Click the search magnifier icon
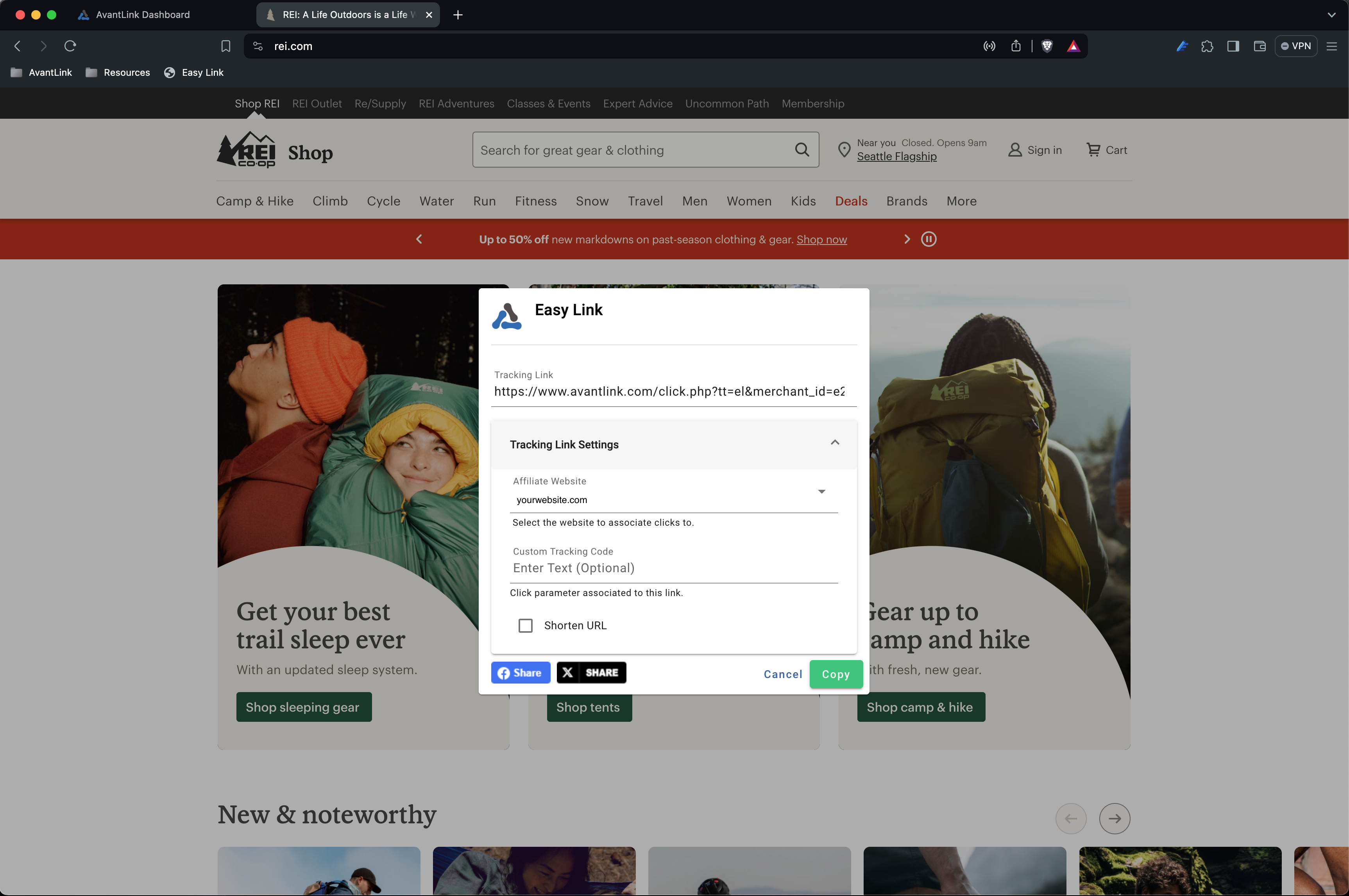 tap(802, 150)
